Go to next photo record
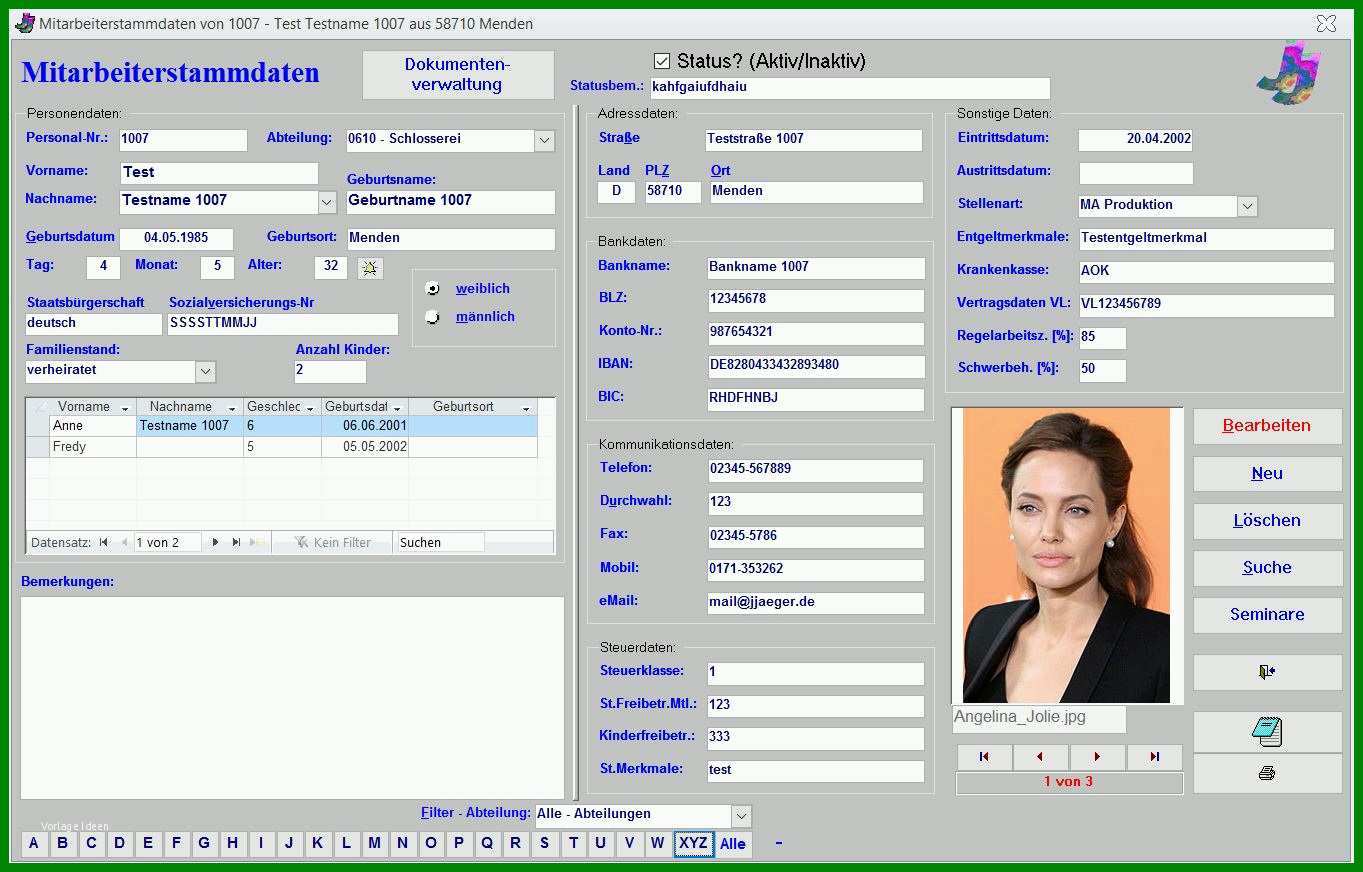Screen dimensions: 1363x872 [x=1097, y=757]
